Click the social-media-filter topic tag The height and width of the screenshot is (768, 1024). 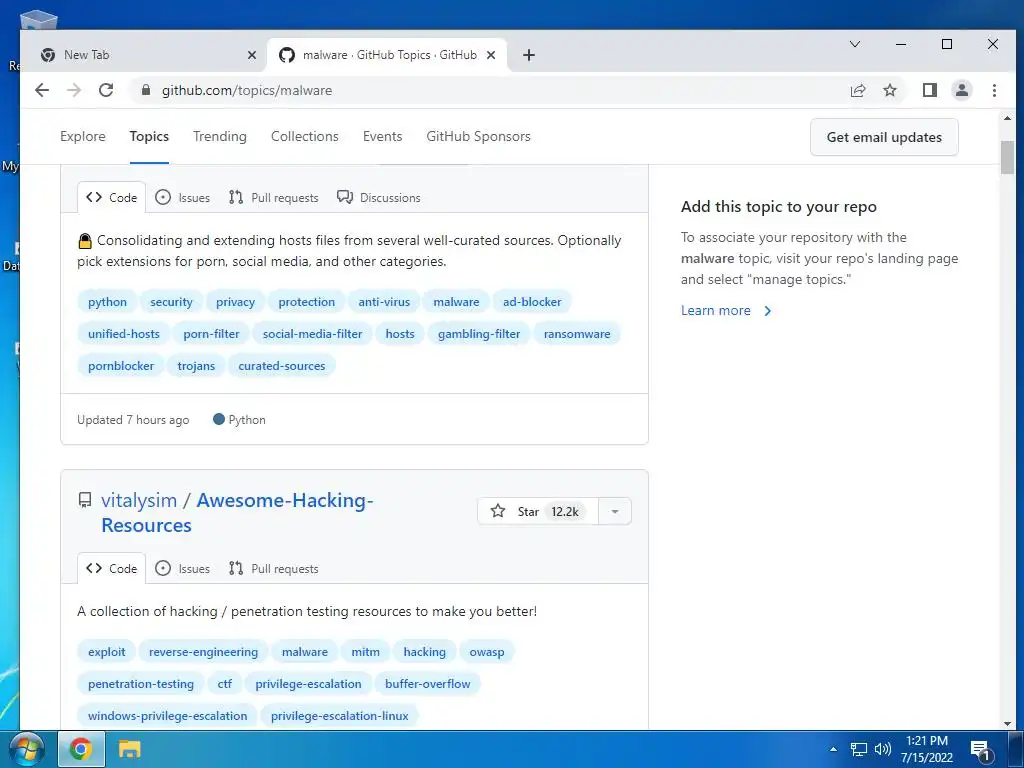[x=312, y=334]
